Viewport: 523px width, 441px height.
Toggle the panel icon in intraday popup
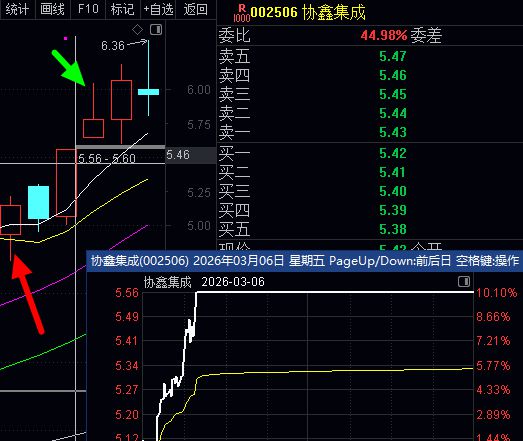tap(464, 281)
